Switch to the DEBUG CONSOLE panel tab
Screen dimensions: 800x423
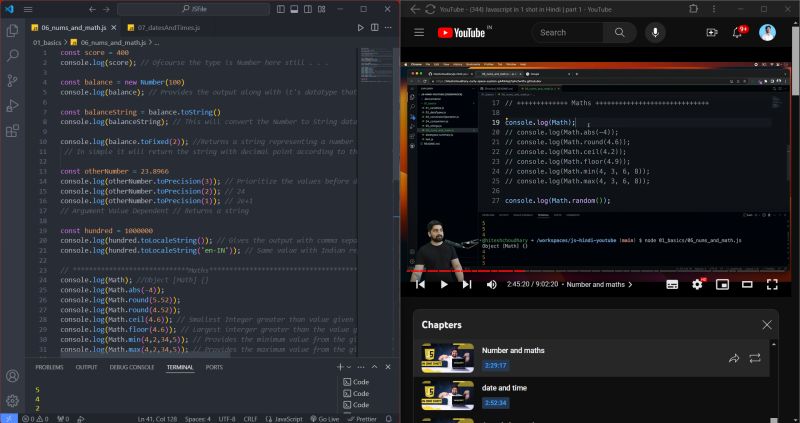pyautogui.click(x=132, y=368)
